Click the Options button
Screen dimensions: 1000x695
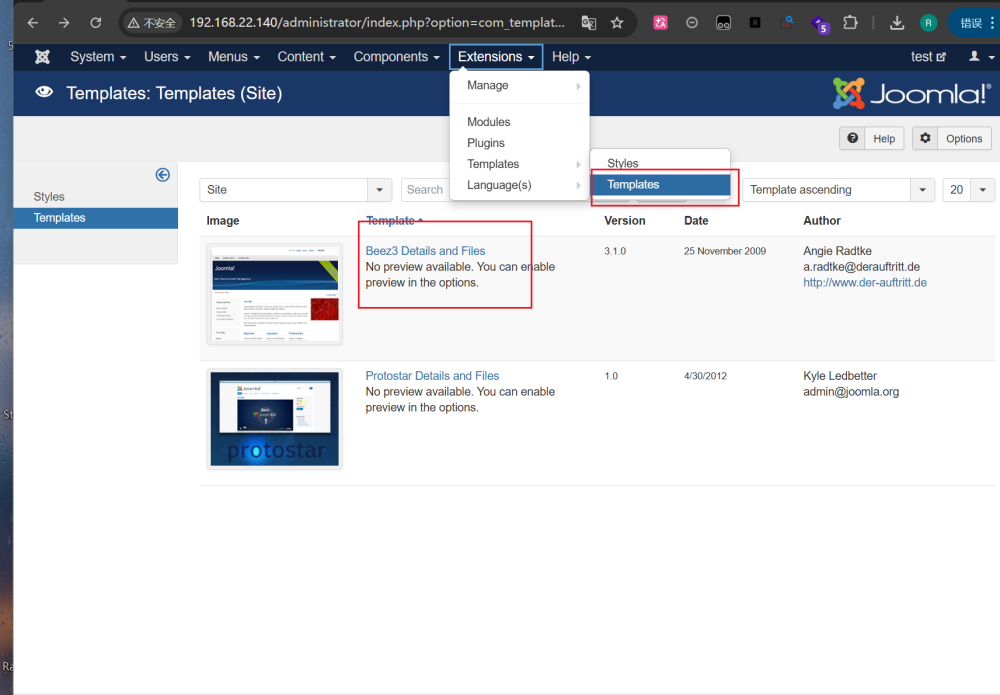[953, 139]
